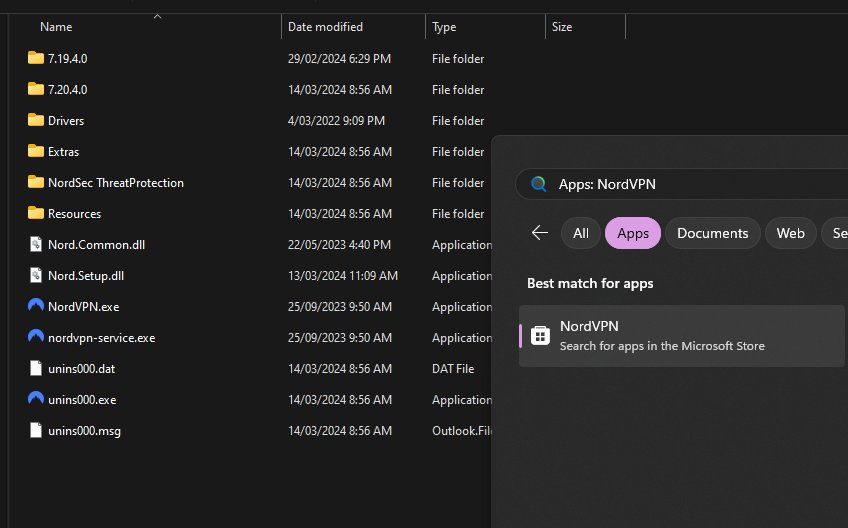Click the Outlook.File type cell
Viewport: 848px width, 528px height.
click(x=461, y=431)
